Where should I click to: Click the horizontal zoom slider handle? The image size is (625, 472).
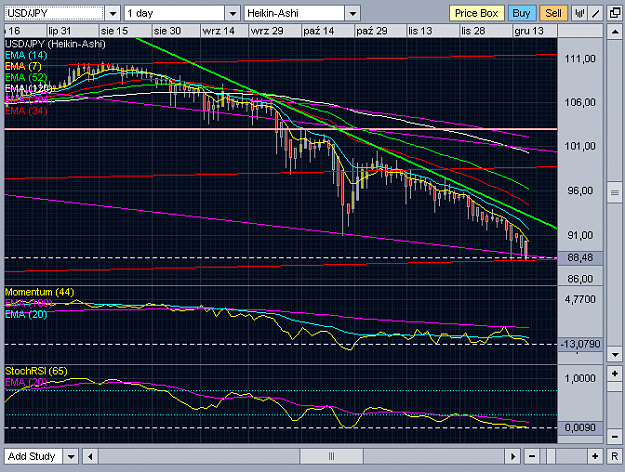click(x=550, y=456)
